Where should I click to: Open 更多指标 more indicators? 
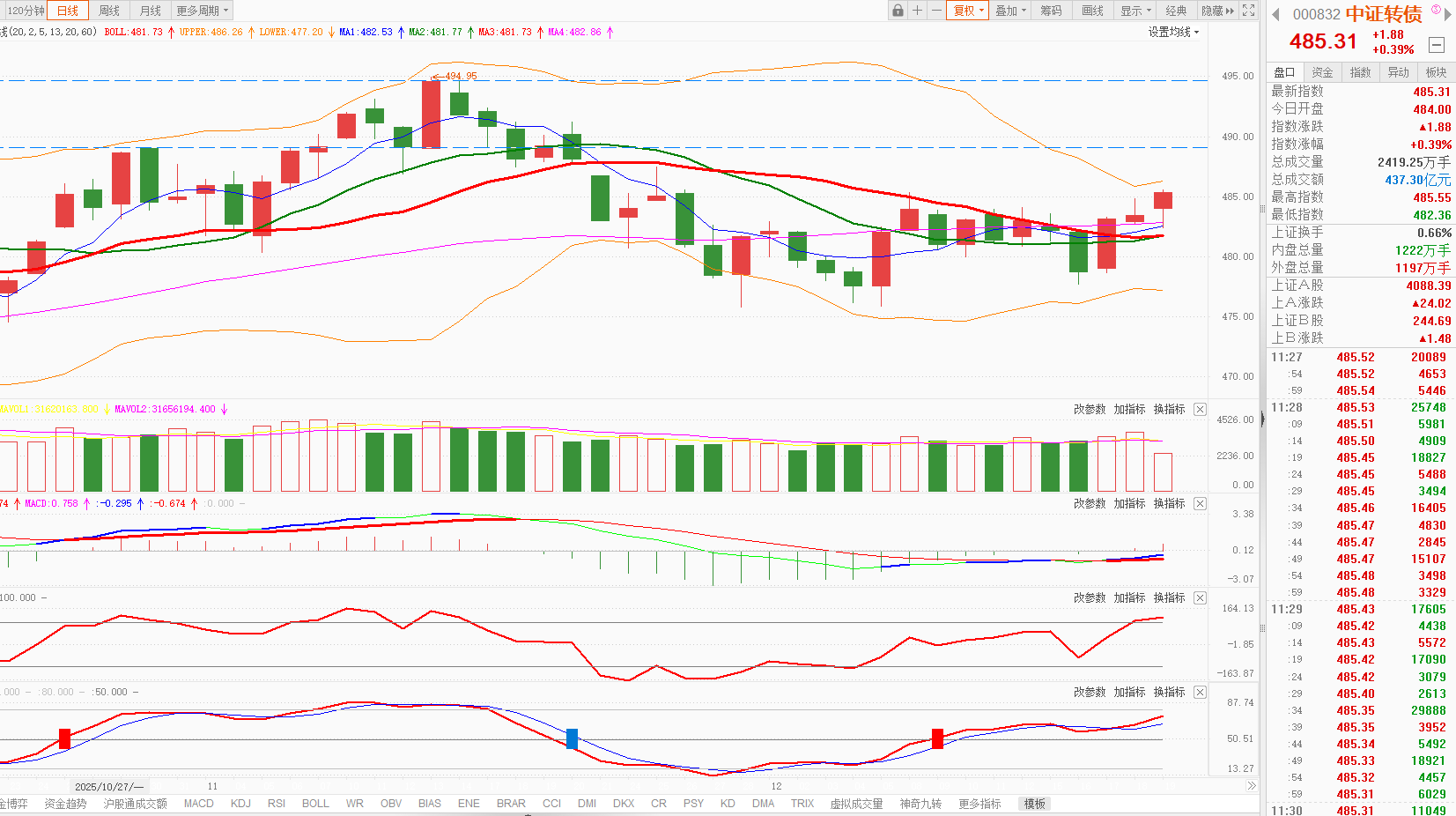(x=979, y=804)
